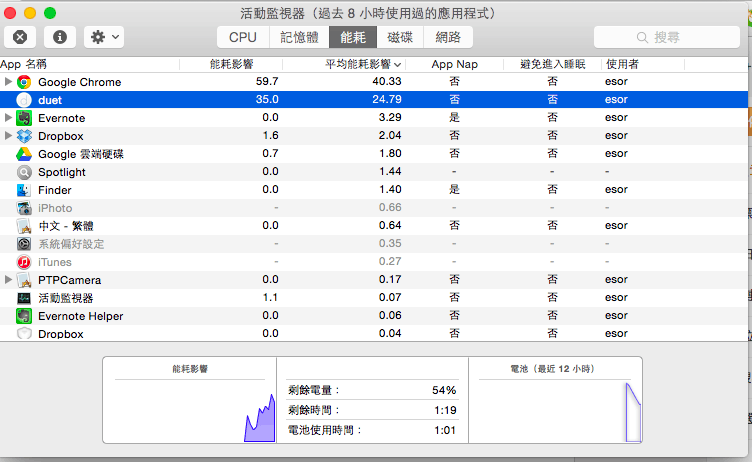This screenshot has width=752, height=462.
Task: Switch to the CPU tab
Action: [x=243, y=37]
